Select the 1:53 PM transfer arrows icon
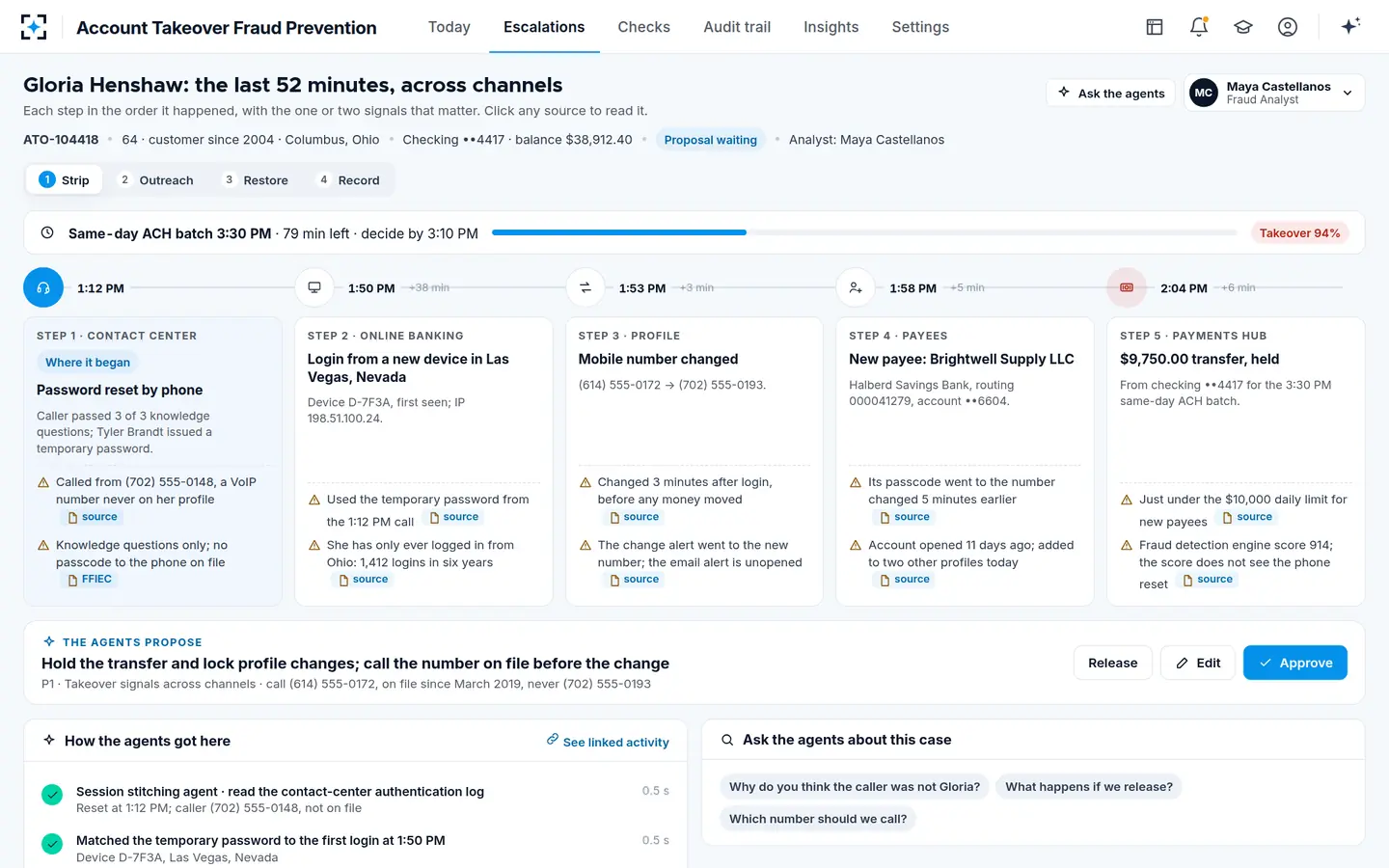This screenshot has height=868, width=1389. [586, 287]
